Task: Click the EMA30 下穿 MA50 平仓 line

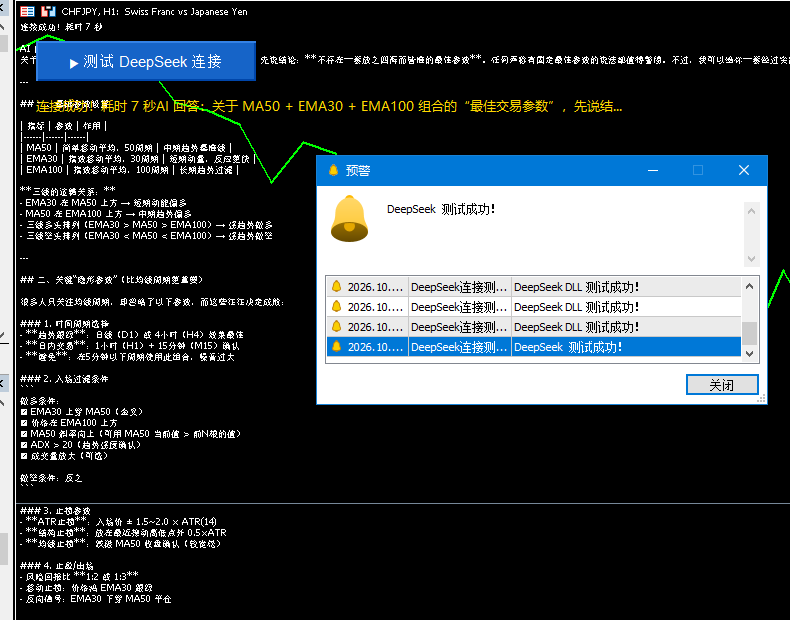Action: click(x=96, y=599)
